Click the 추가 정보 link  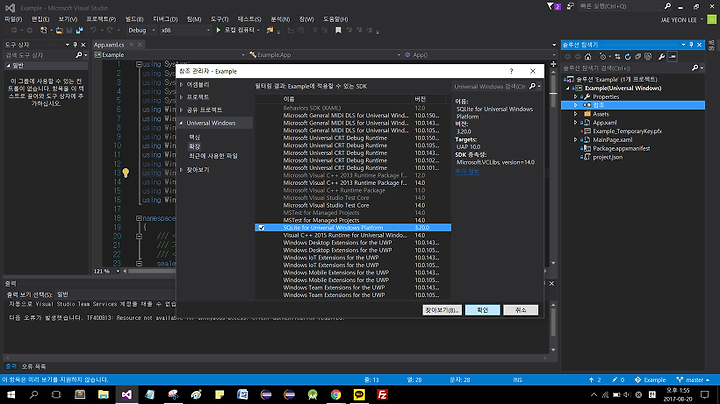467,171
